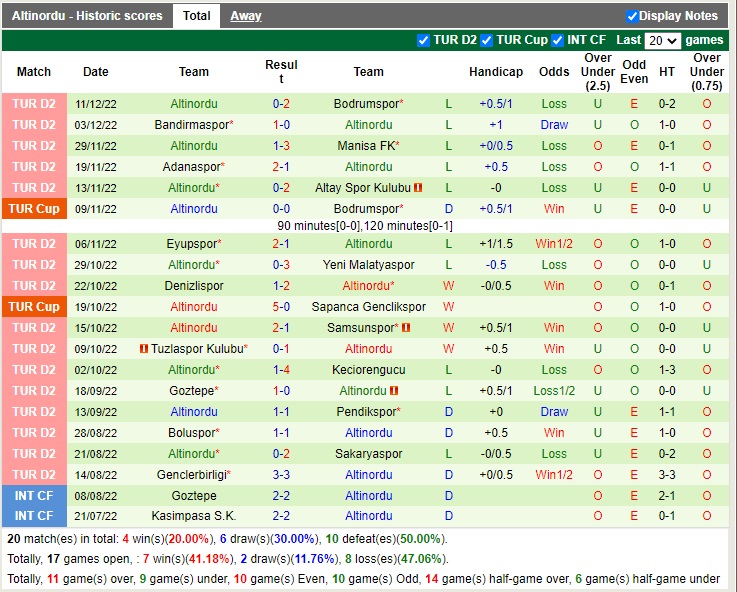Toggle the Display Notes checkbox
This screenshot has width=737, height=592.
pos(632,16)
